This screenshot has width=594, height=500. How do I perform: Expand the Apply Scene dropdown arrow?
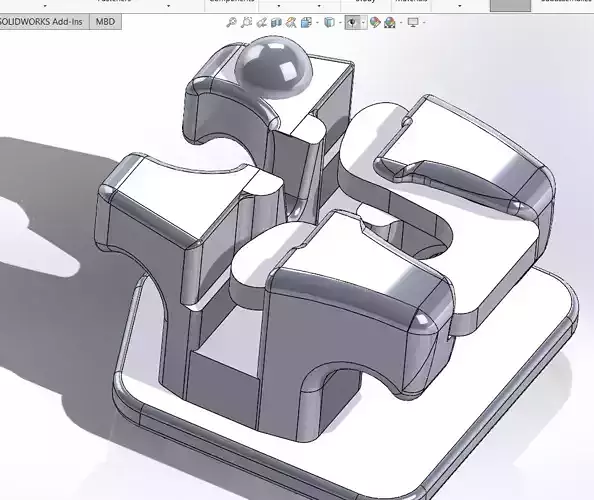[x=401, y=23]
